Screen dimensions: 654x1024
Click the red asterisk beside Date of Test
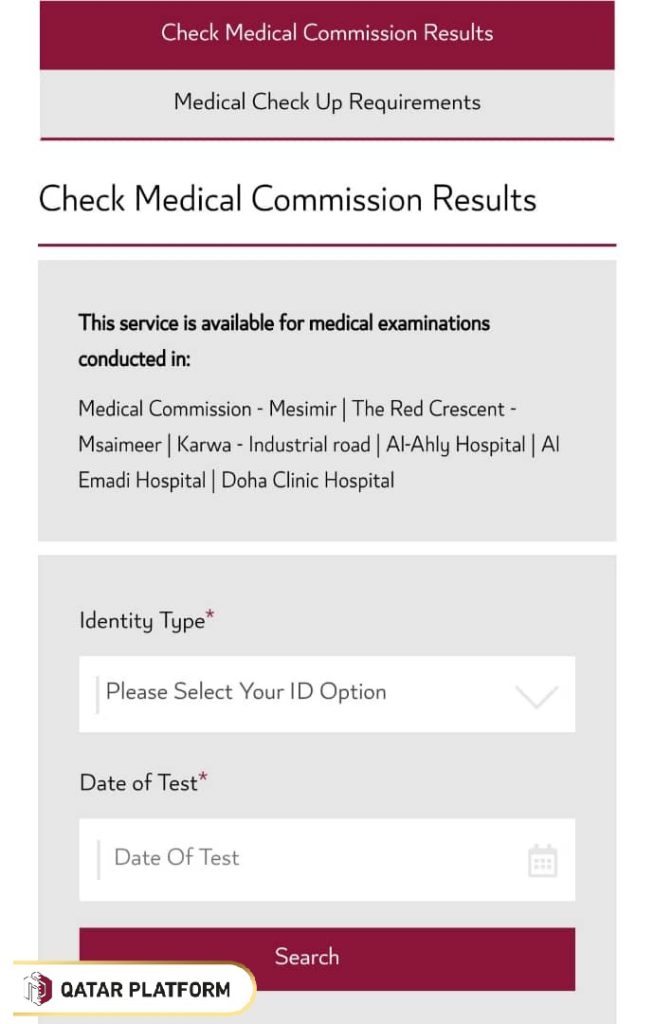pos(204,776)
